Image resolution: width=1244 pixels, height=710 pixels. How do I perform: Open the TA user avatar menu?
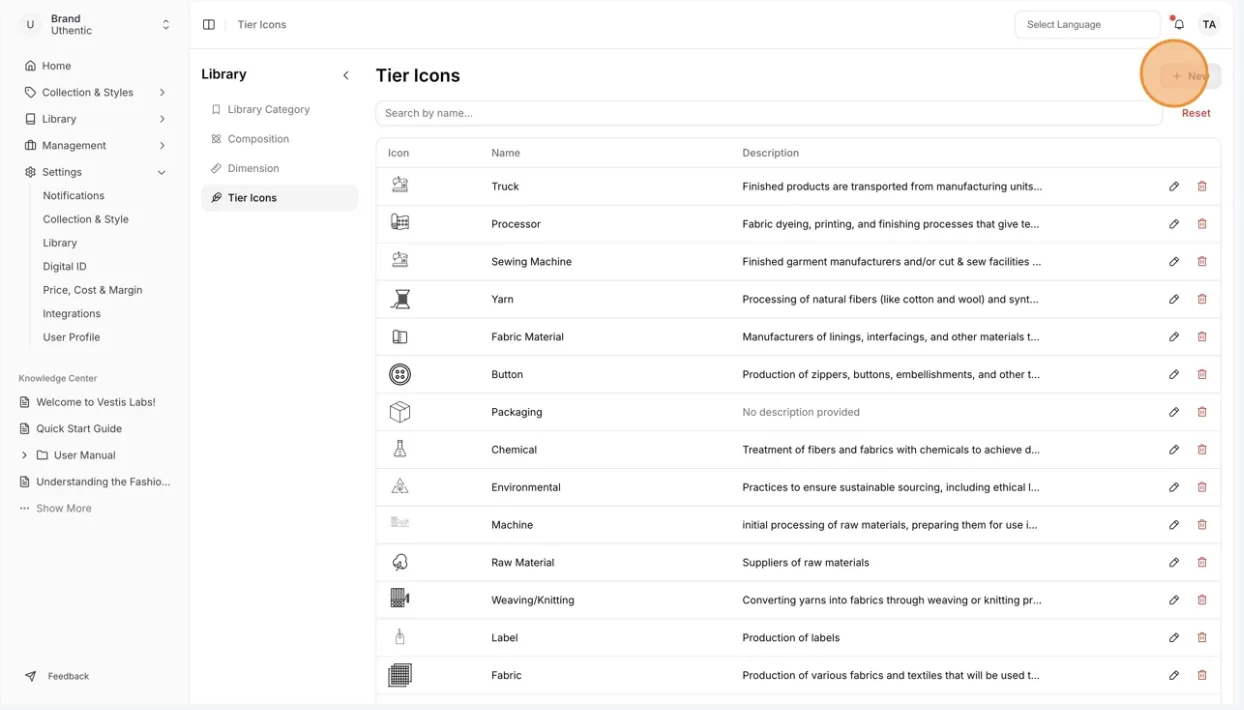(1209, 24)
